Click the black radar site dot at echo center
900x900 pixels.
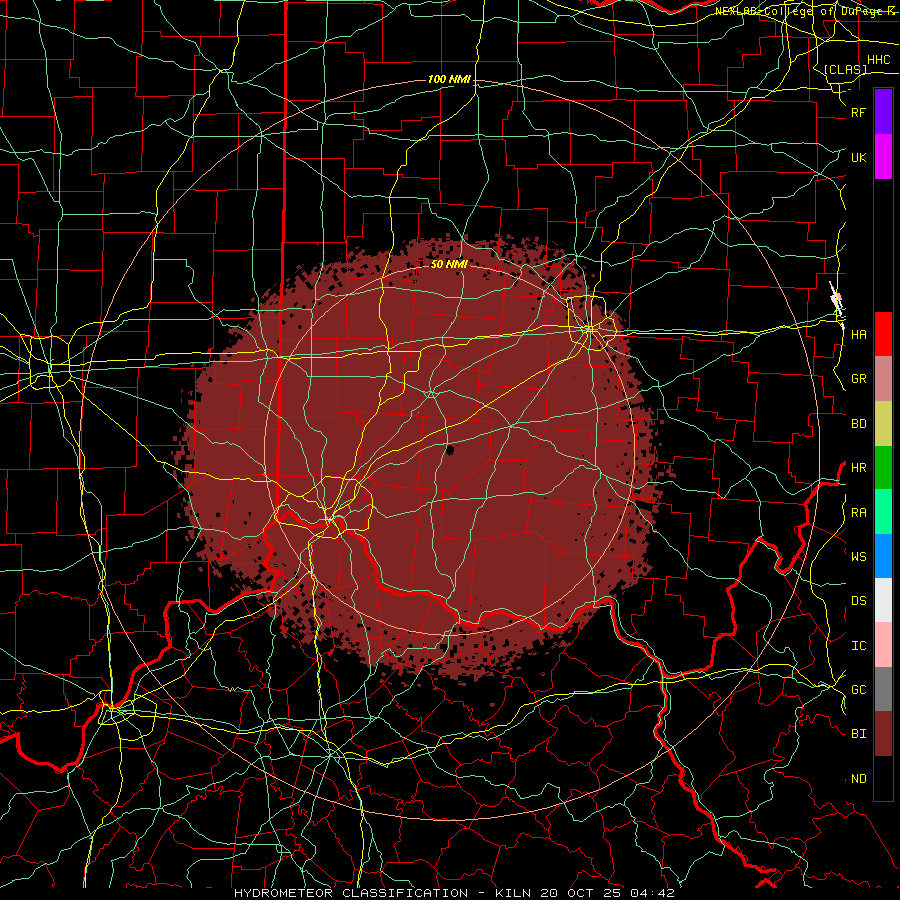[x=449, y=451]
